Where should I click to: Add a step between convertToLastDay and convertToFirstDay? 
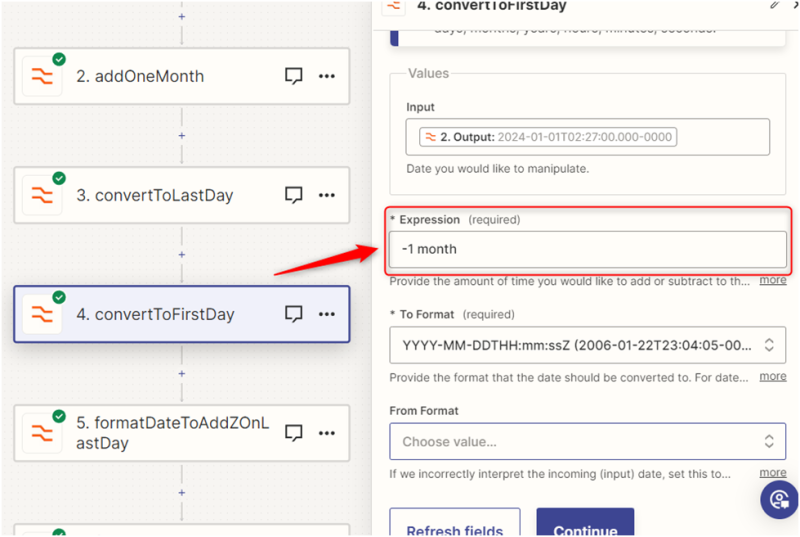(x=181, y=254)
